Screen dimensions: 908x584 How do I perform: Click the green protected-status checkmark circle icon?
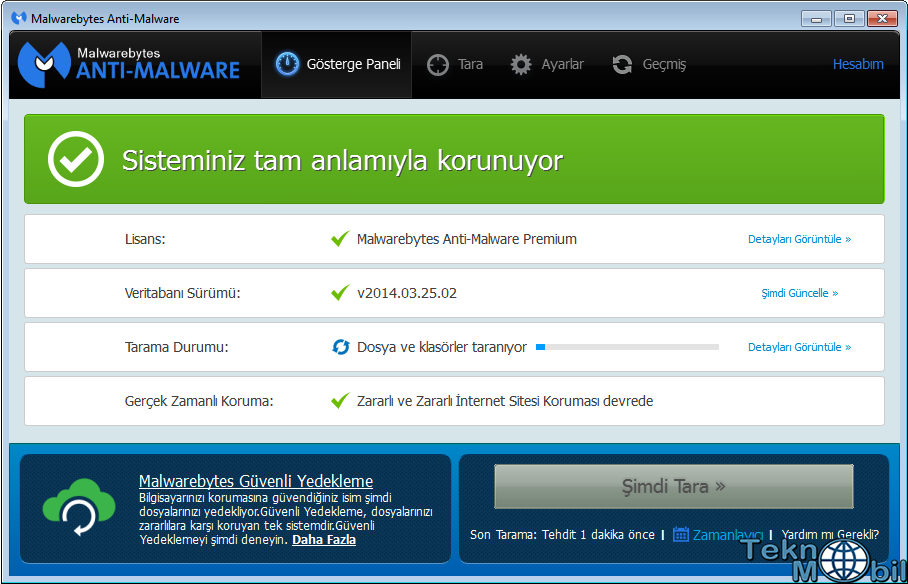[x=76, y=159]
